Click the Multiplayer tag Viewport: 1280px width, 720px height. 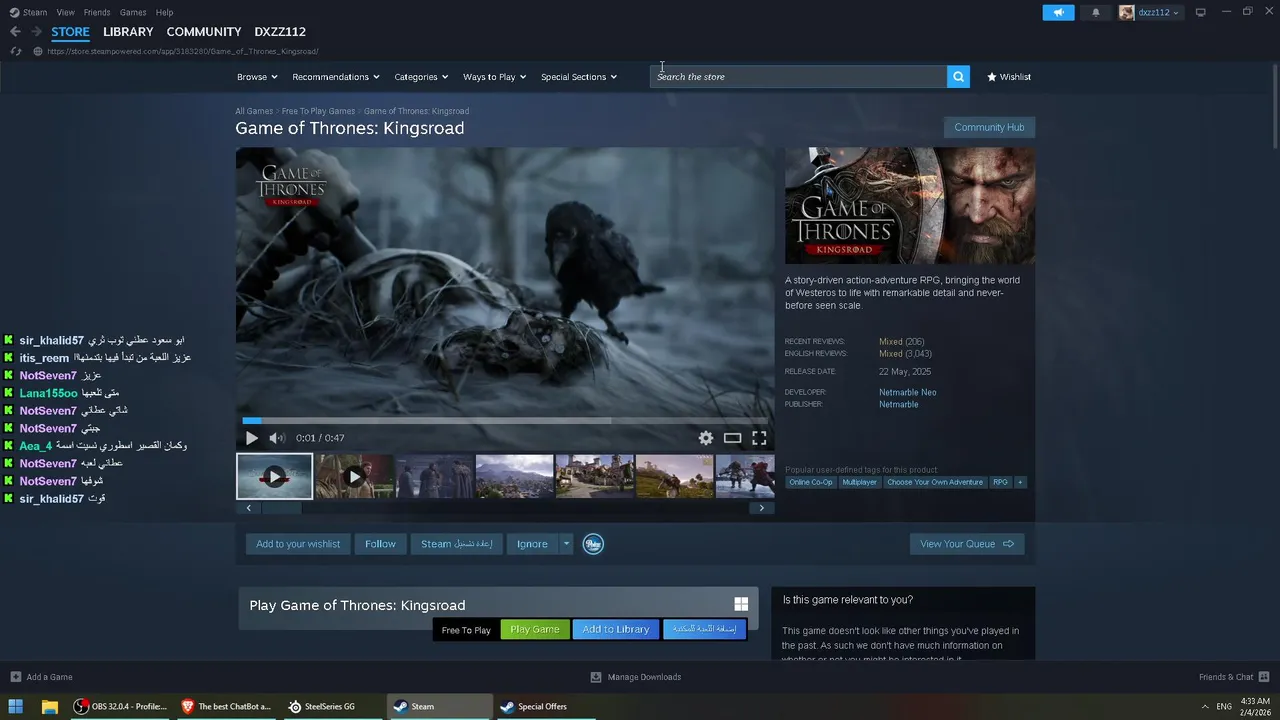pyautogui.click(x=860, y=482)
